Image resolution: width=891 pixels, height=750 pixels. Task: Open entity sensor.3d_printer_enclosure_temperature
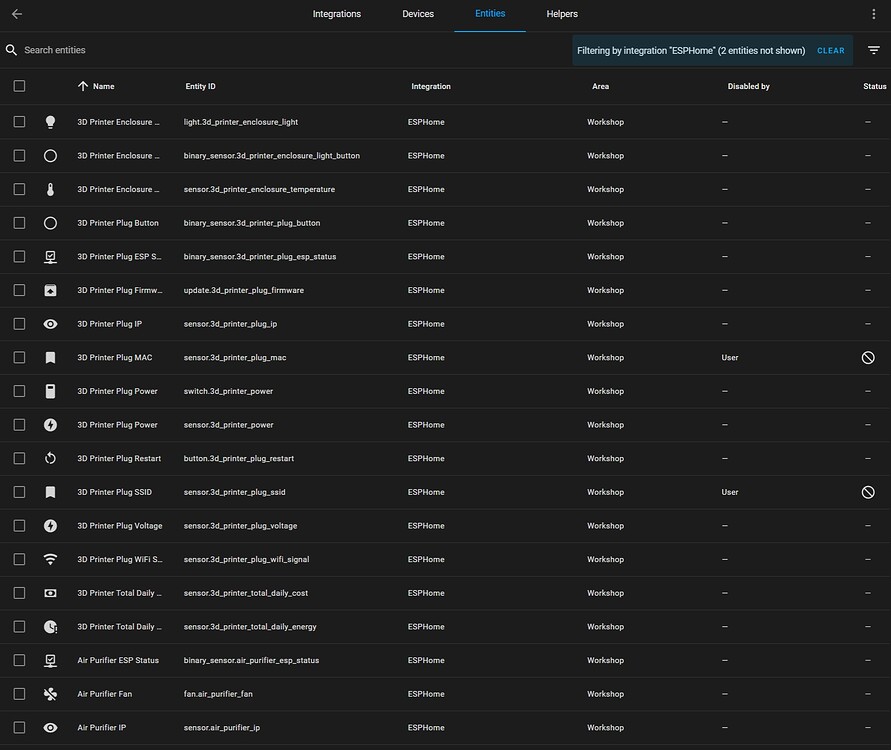(259, 189)
